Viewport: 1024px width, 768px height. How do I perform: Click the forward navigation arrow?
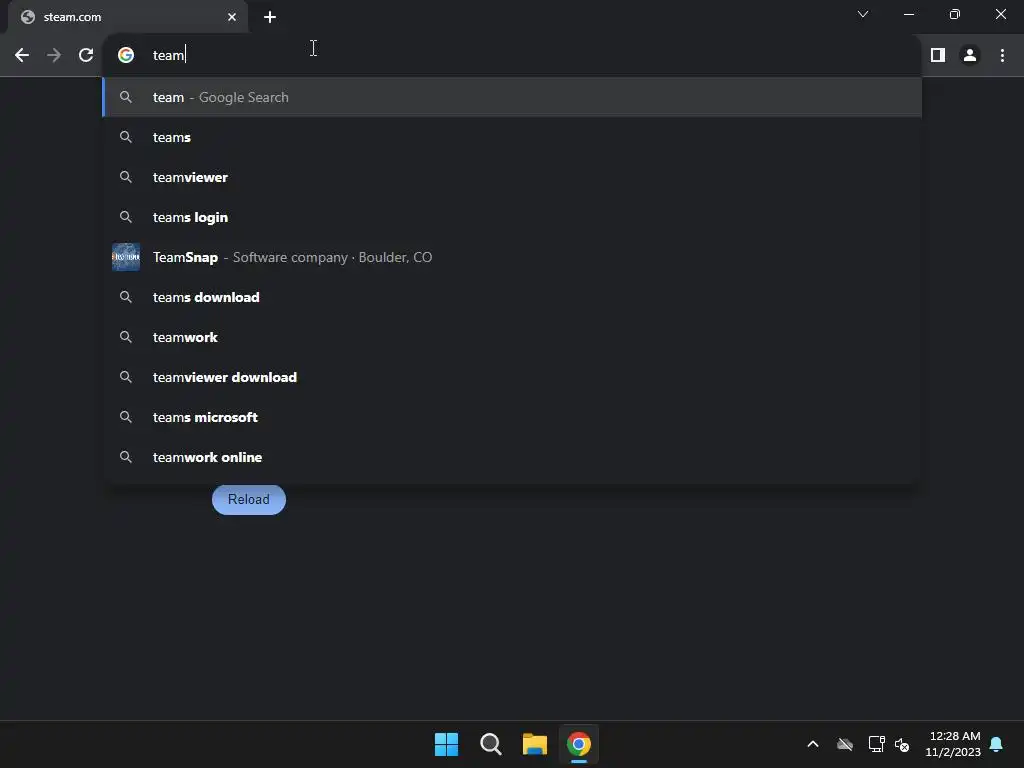(54, 56)
